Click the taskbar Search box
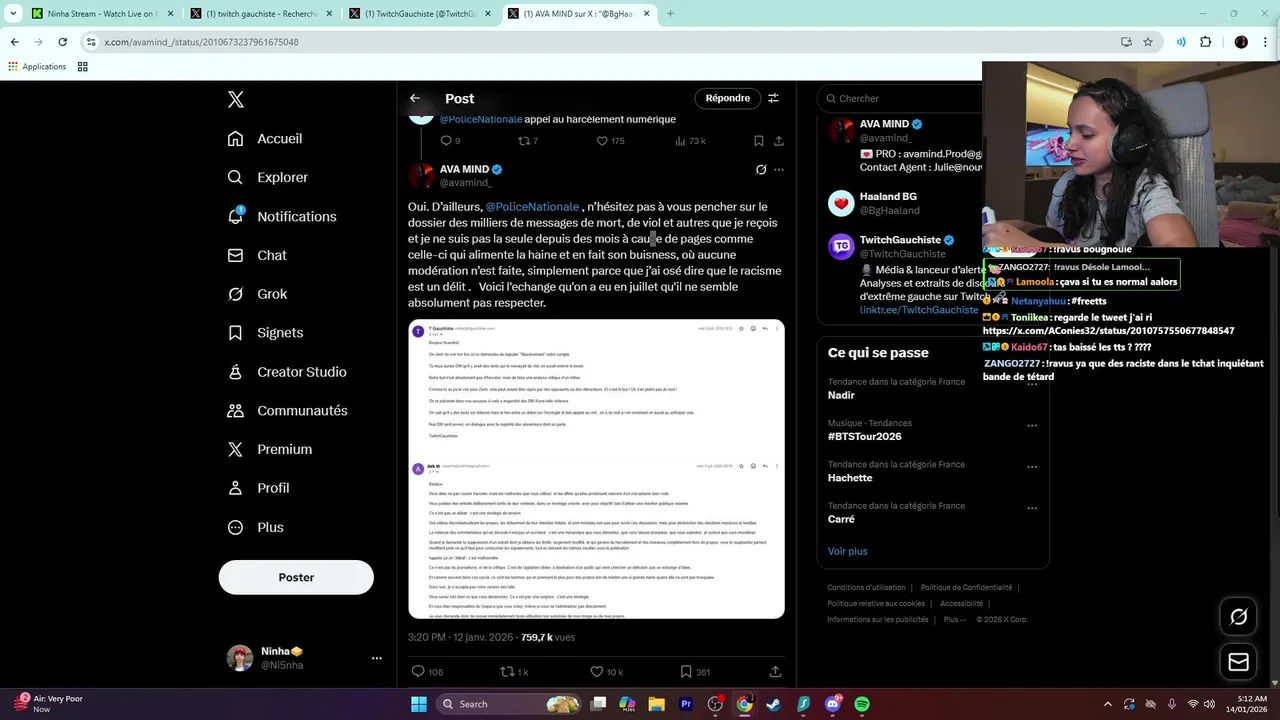This screenshot has height=720, width=1280. (510, 704)
